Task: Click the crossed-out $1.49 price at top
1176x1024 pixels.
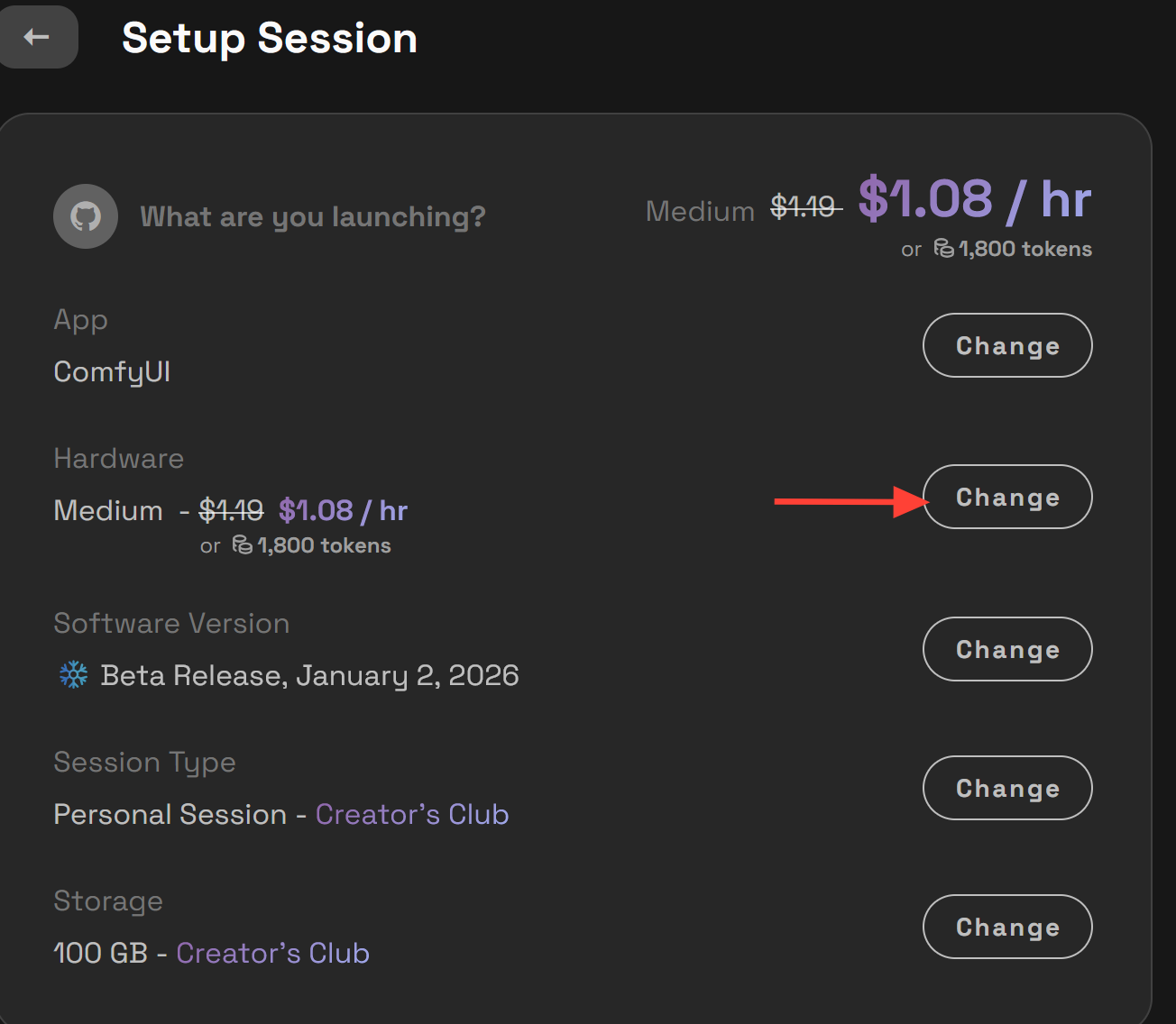Action: (x=804, y=207)
